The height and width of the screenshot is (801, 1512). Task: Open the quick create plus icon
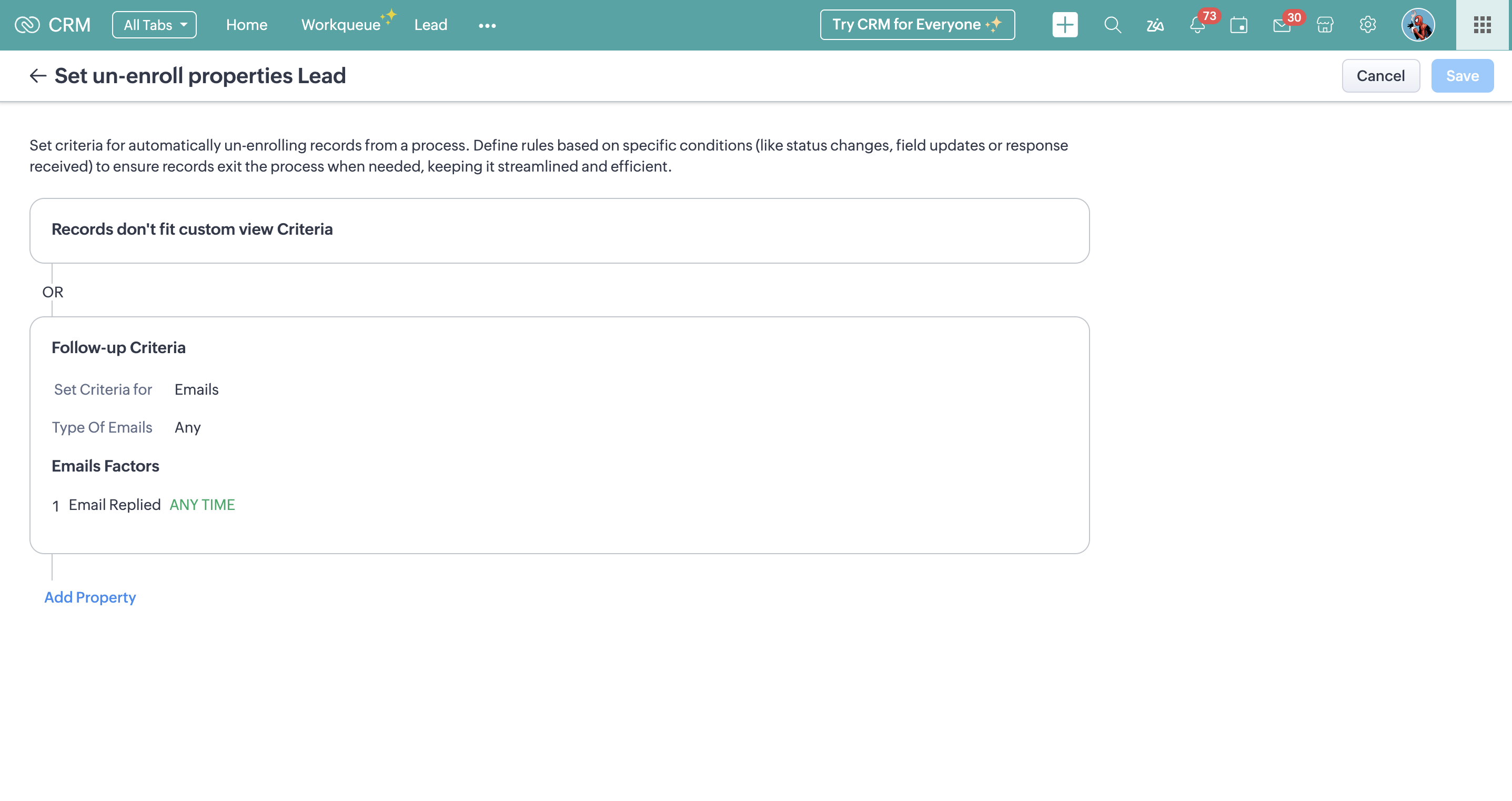(1065, 25)
